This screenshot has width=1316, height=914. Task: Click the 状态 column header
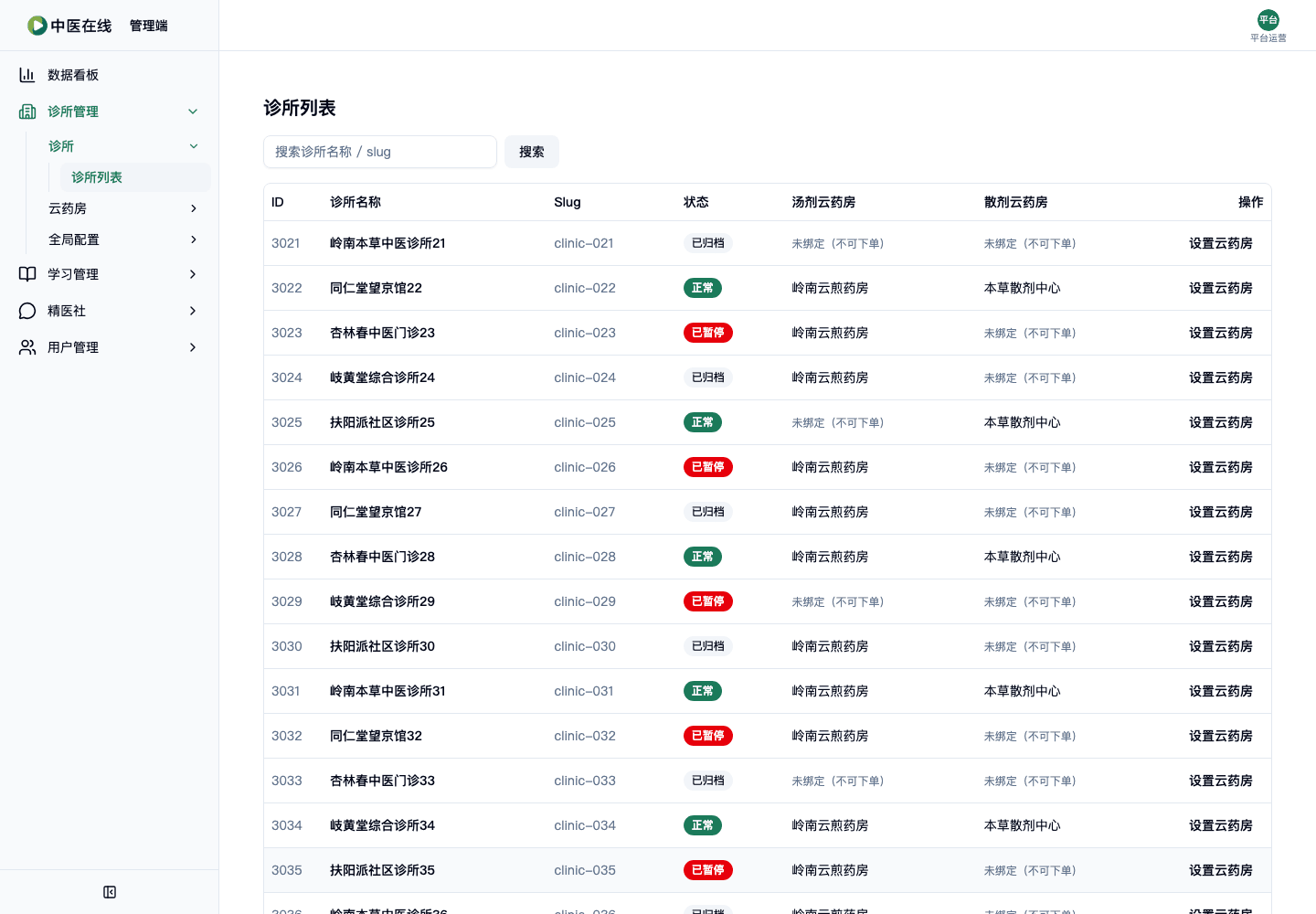(x=696, y=202)
